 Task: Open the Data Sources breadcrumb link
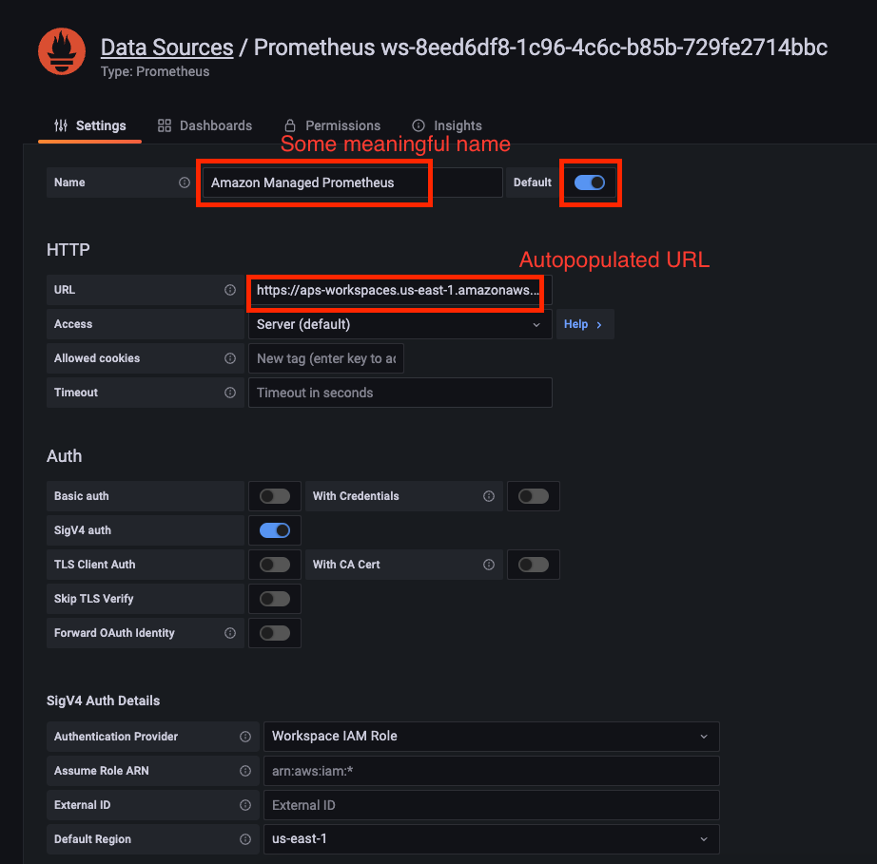click(166, 46)
